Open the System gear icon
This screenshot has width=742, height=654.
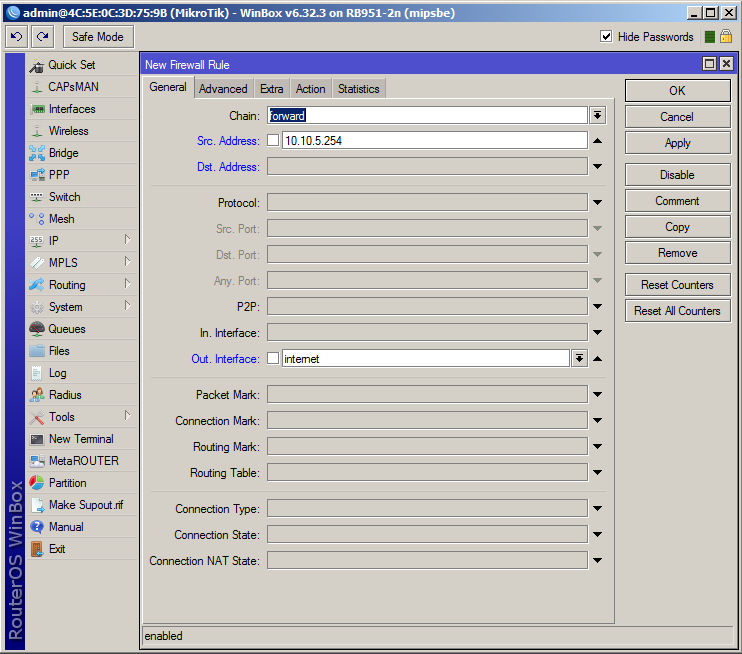coord(36,307)
